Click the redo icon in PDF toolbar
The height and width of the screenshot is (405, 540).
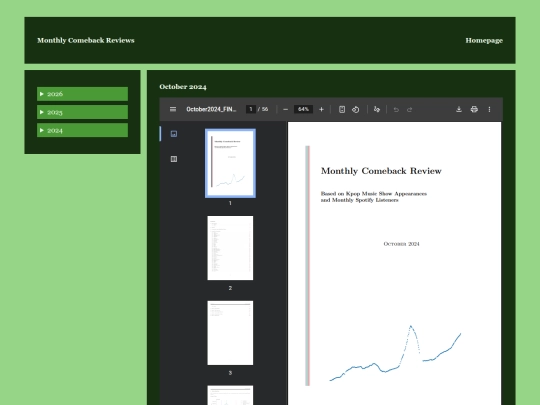coord(409,109)
